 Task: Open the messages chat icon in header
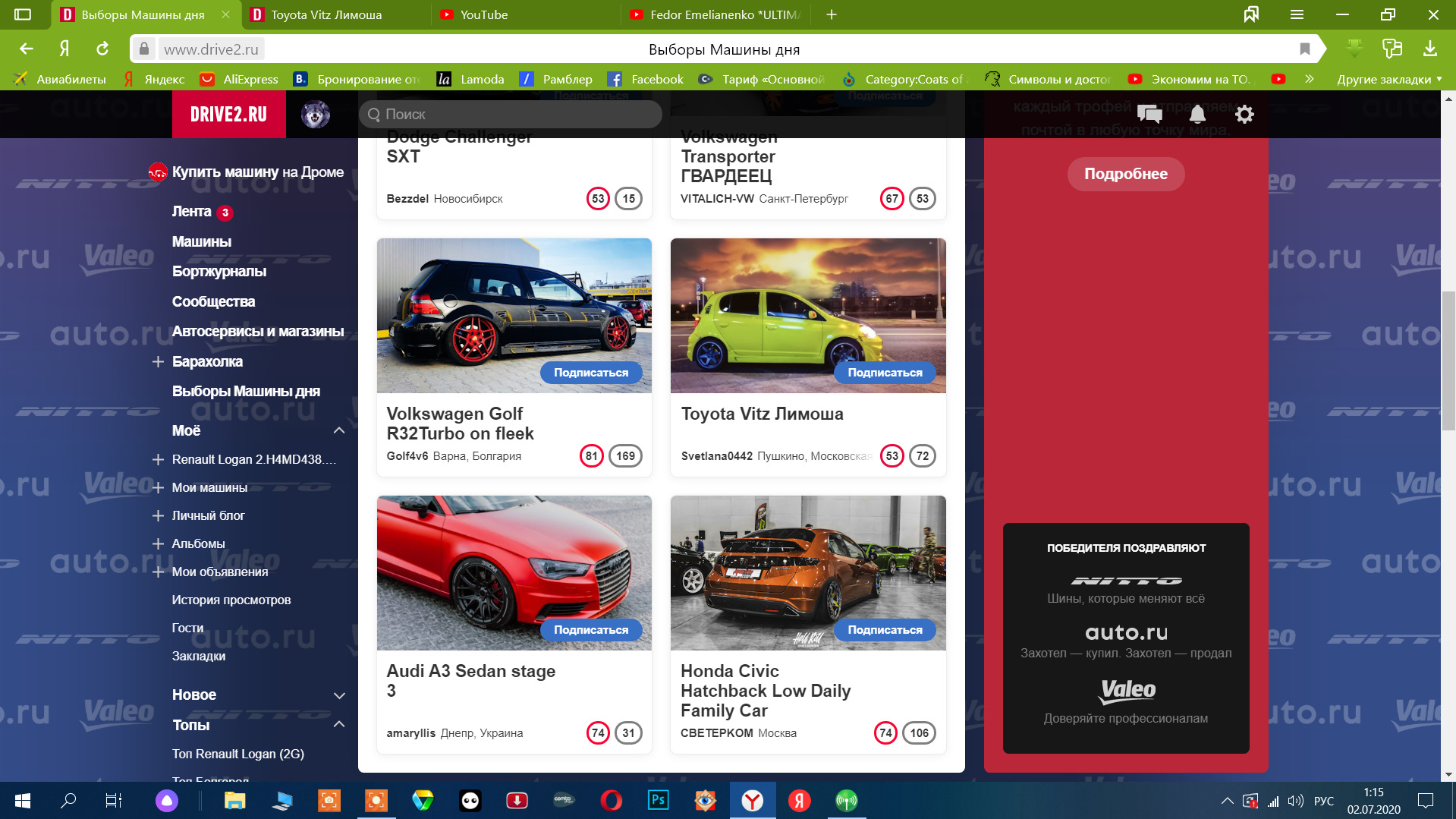[x=1149, y=115]
